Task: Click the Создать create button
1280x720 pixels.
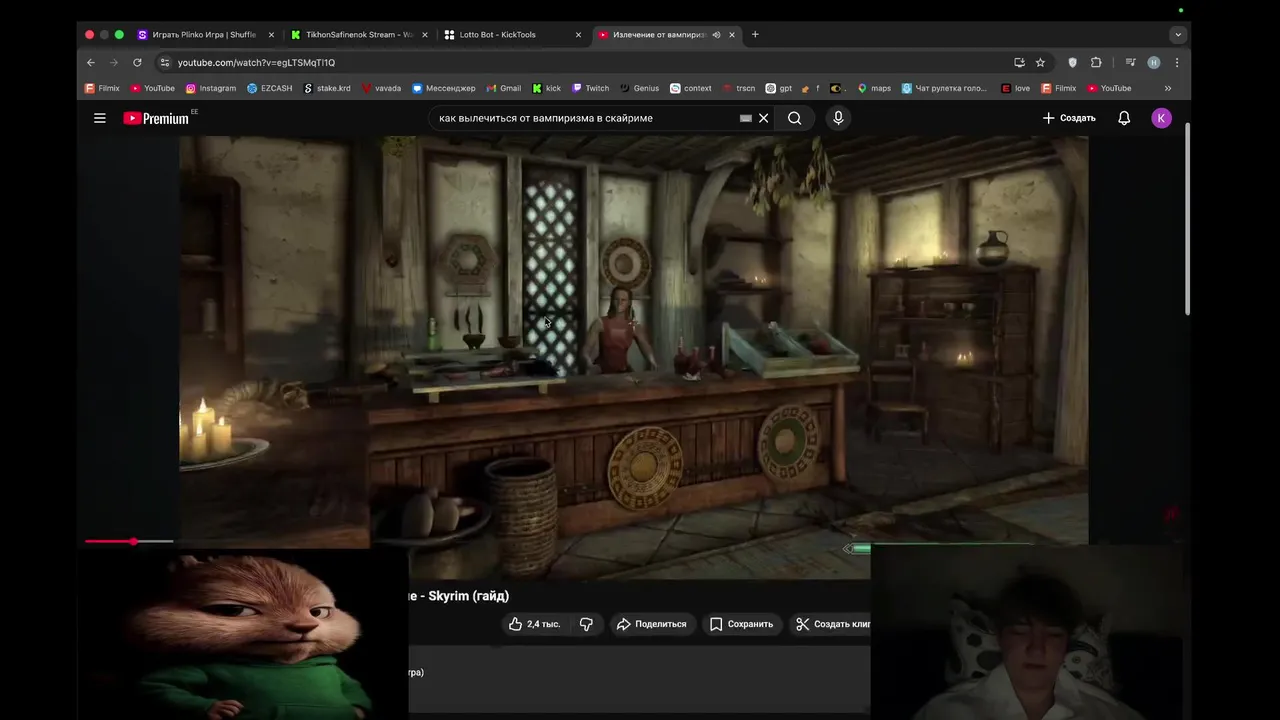Action: click(1069, 118)
